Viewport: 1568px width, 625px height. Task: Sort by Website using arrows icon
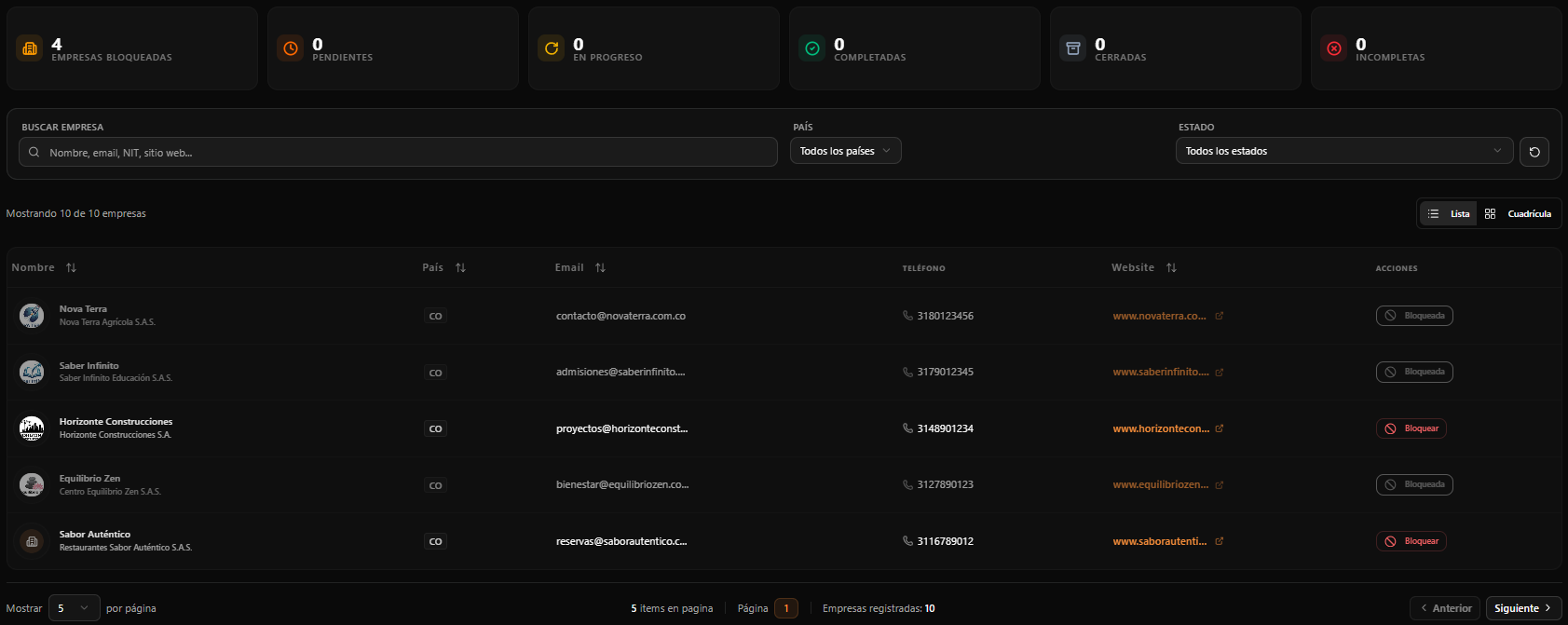tap(1171, 267)
